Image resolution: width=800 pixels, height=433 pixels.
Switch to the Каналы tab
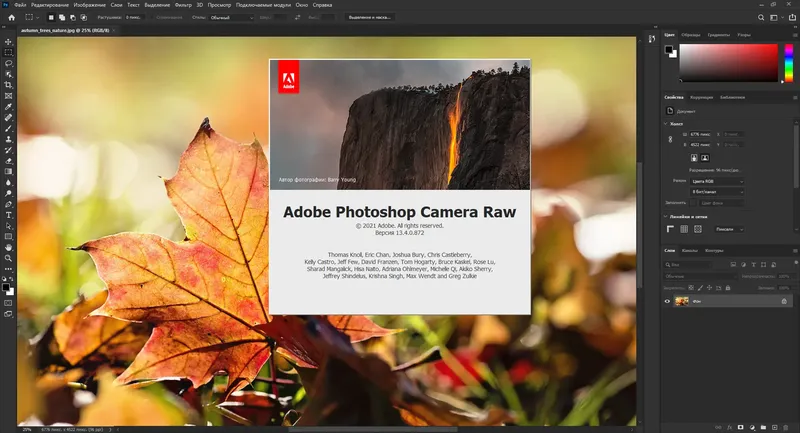tap(690, 250)
